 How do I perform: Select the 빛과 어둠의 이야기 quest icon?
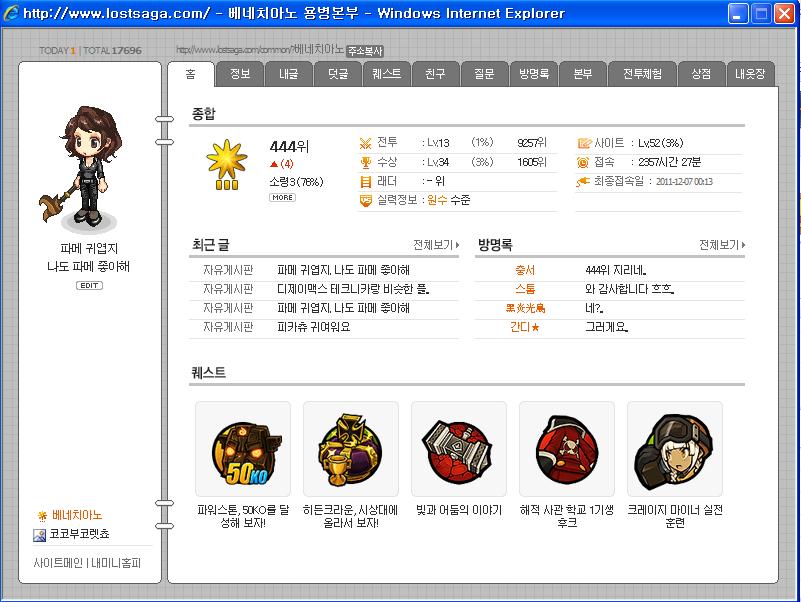(x=459, y=449)
